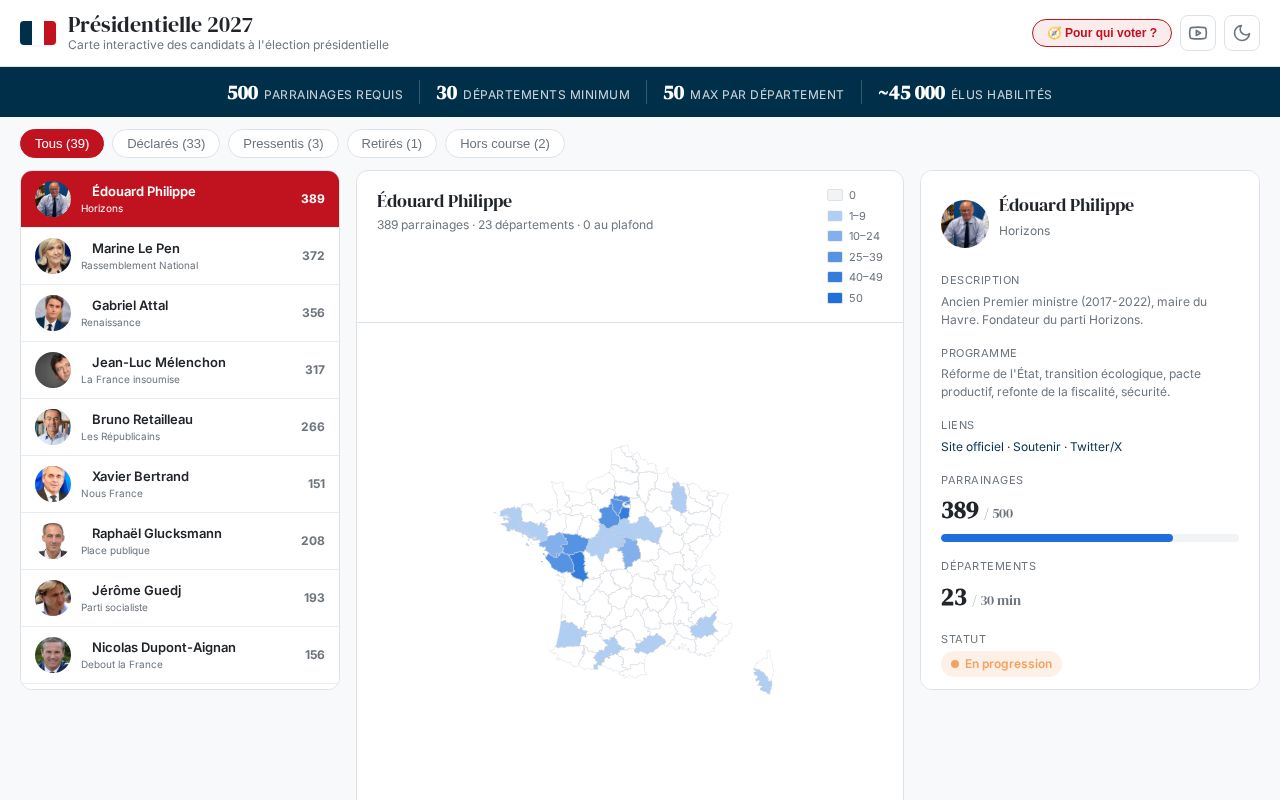Click the 266 count in Retailleau's row
Viewport: 1280px width, 800px height.
[313, 427]
